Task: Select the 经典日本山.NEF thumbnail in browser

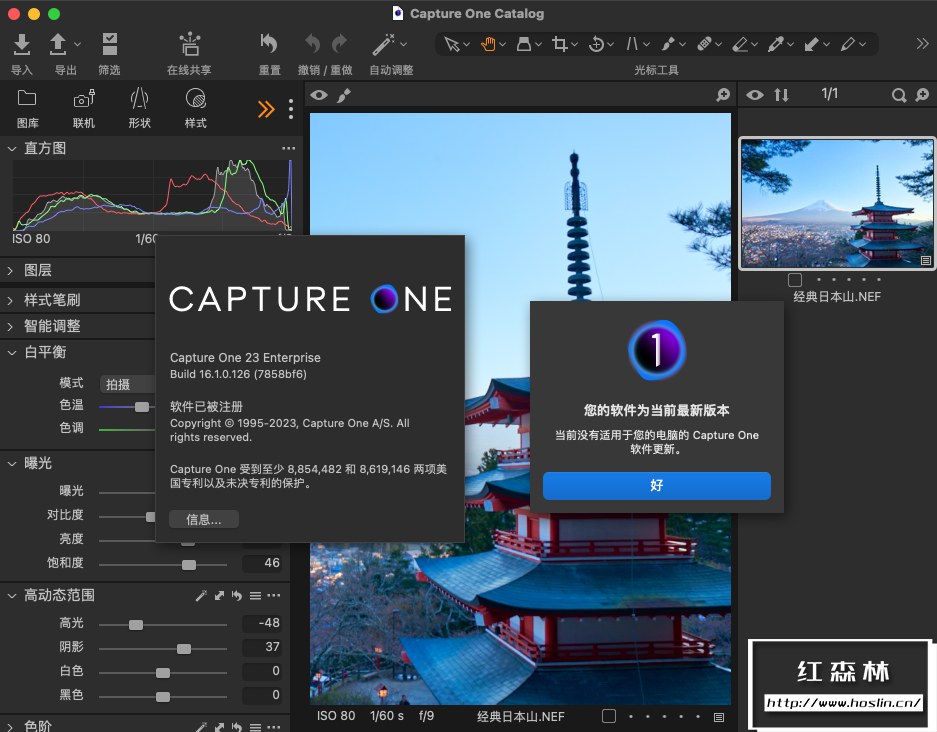Action: (838, 203)
